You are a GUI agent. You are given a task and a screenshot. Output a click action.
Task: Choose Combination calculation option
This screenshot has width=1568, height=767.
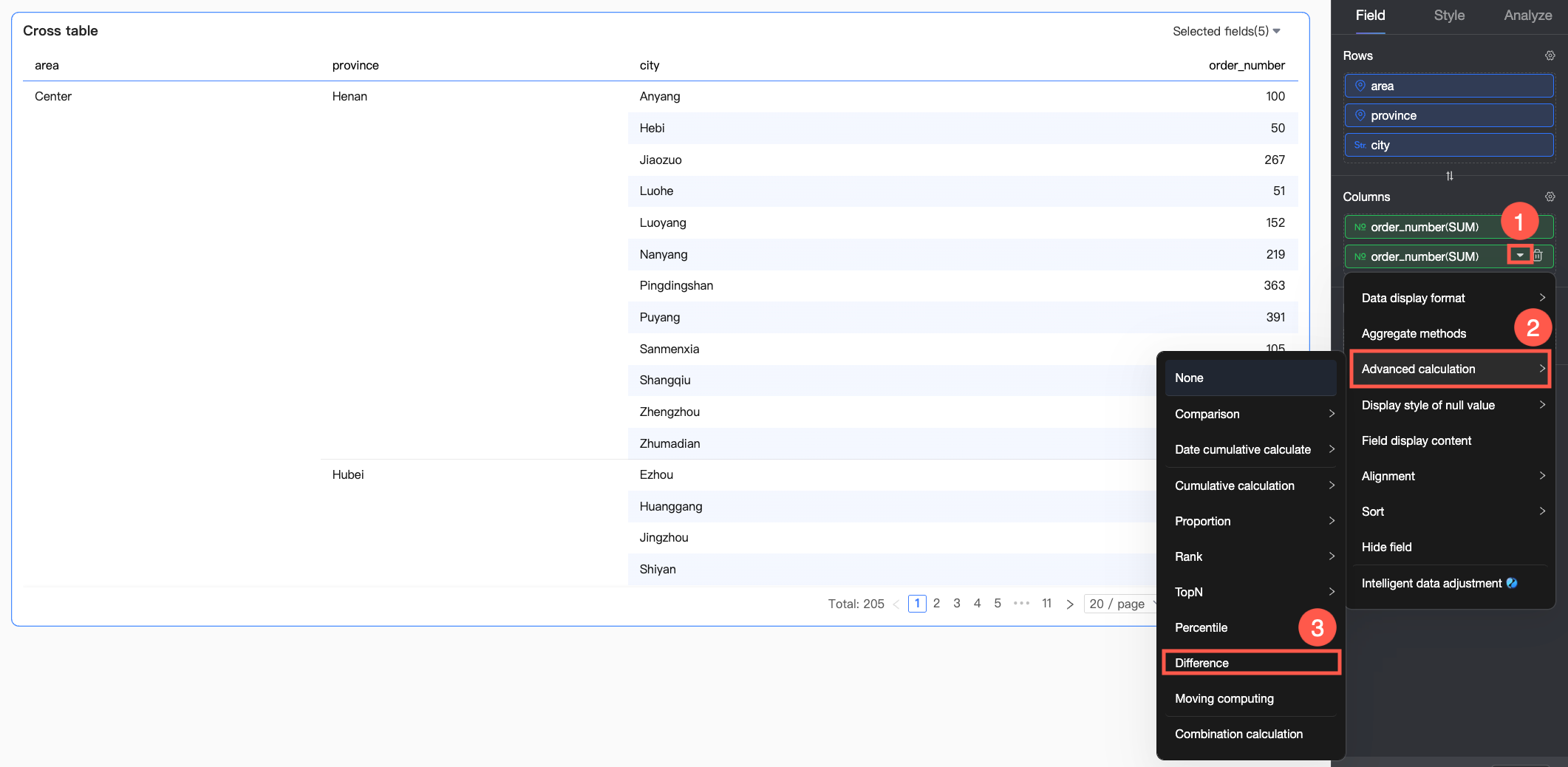click(x=1251, y=734)
